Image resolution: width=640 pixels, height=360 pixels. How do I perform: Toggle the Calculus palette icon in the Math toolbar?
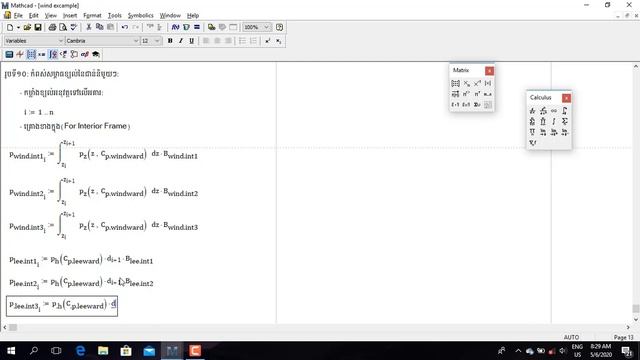[x=53, y=54]
